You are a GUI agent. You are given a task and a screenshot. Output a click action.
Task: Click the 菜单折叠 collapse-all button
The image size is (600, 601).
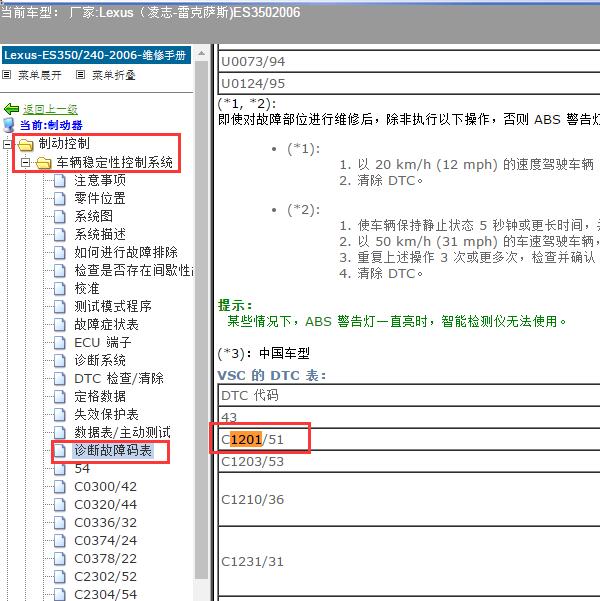coord(113,75)
